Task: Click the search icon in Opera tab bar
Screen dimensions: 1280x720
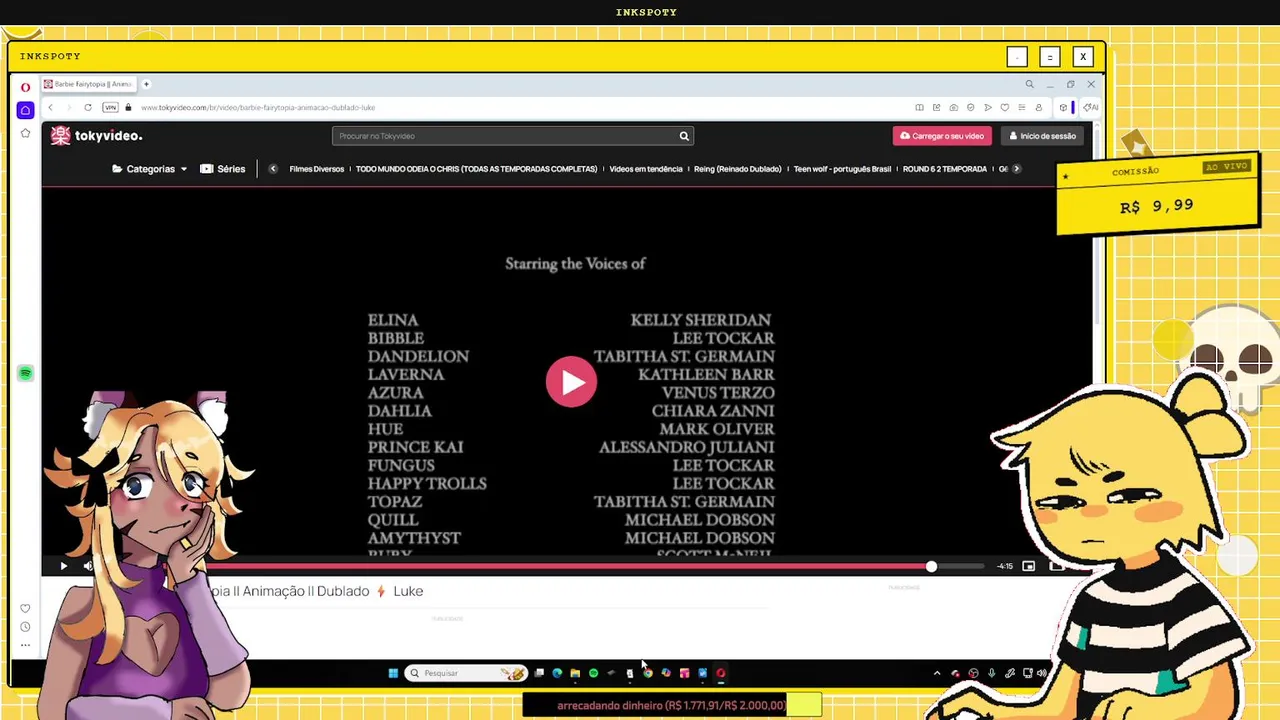Action: 1029,84
